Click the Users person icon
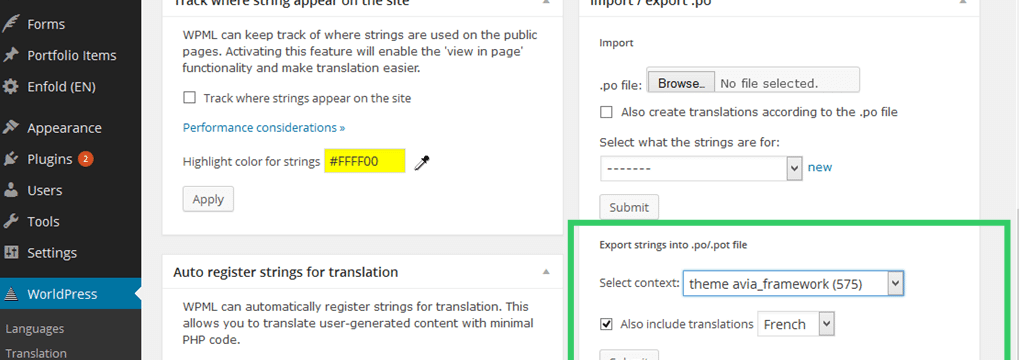The height and width of the screenshot is (360, 1019). pos(10,190)
